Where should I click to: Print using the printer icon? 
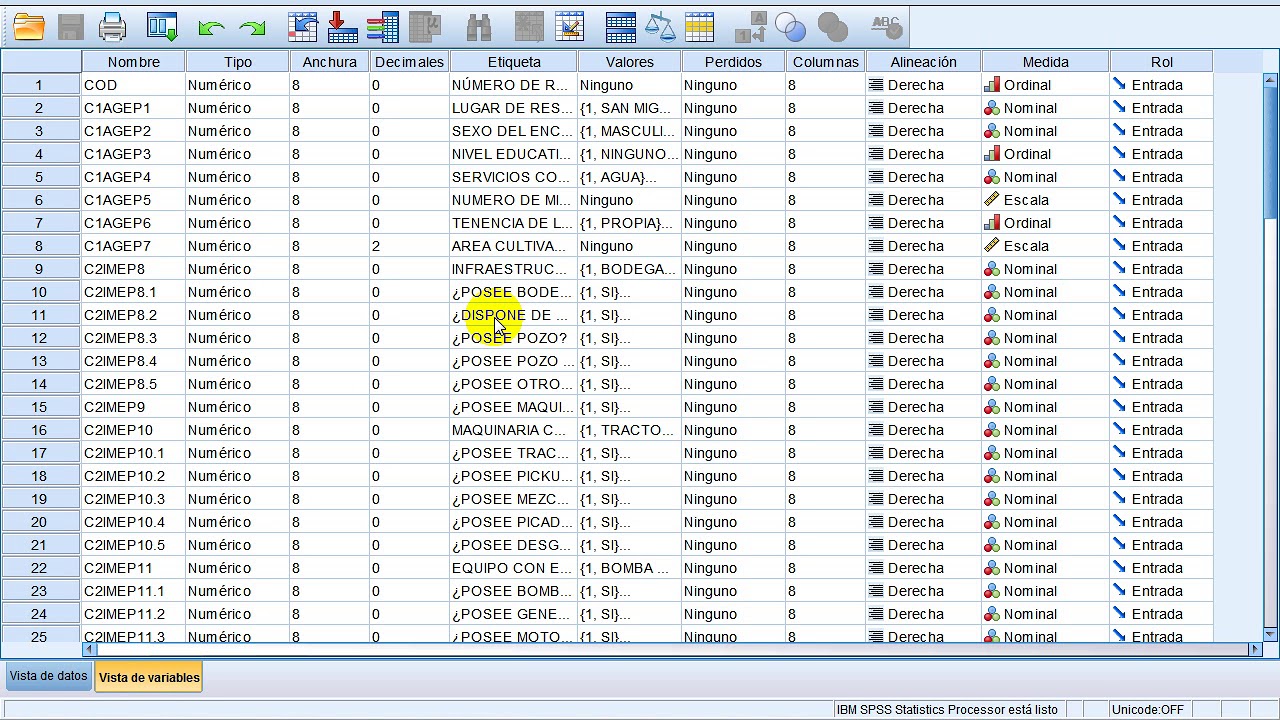tap(112, 27)
